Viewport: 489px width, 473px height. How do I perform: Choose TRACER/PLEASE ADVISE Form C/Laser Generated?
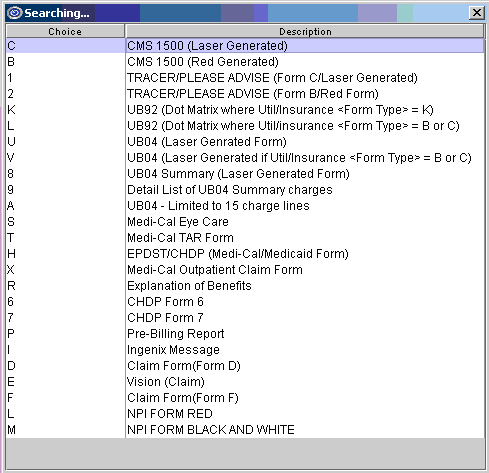click(245, 78)
